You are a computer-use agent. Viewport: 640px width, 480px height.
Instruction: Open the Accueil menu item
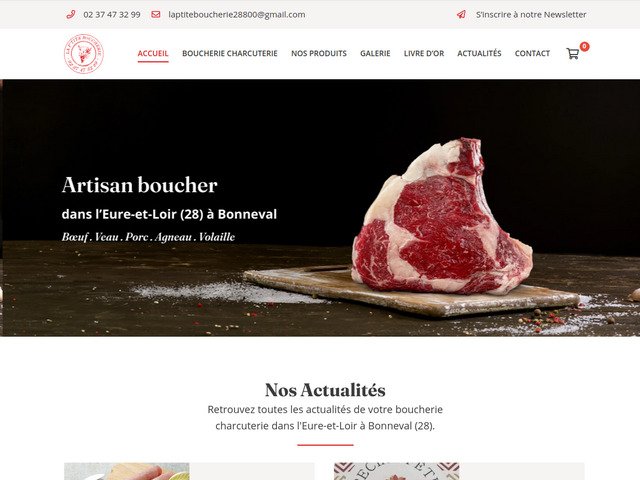(153, 53)
